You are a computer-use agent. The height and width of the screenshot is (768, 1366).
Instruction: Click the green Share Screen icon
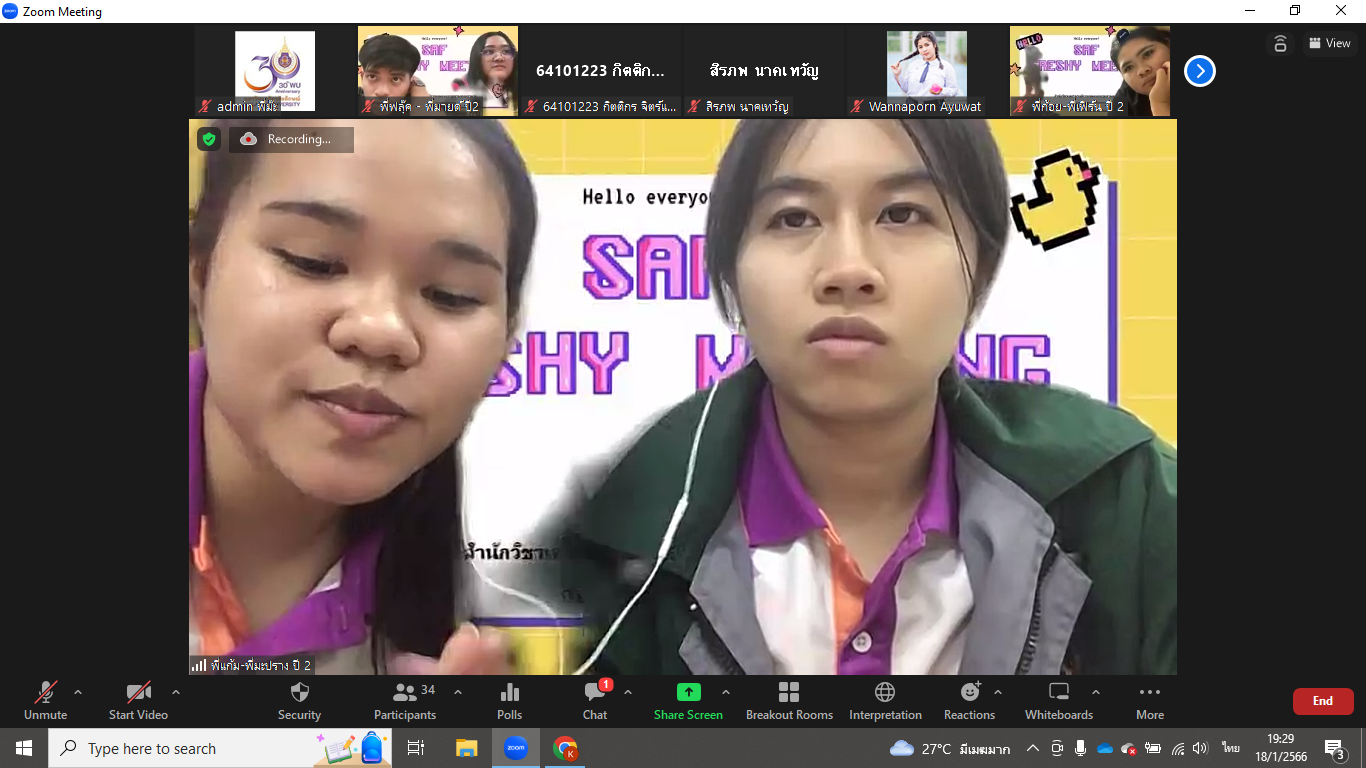[688, 692]
